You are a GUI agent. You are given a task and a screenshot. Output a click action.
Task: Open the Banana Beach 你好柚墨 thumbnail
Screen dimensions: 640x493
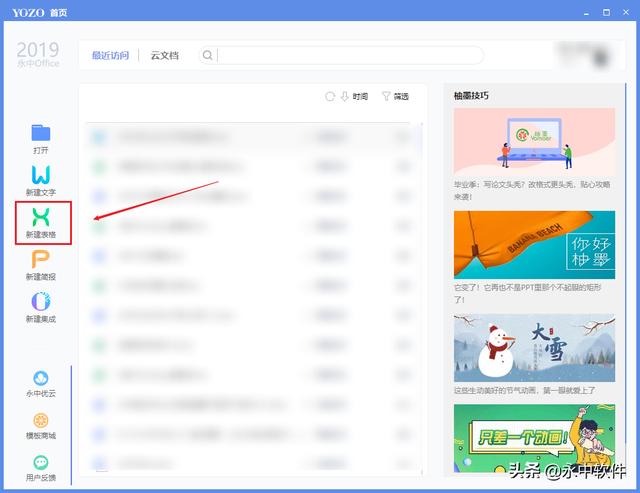pyautogui.click(x=534, y=244)
